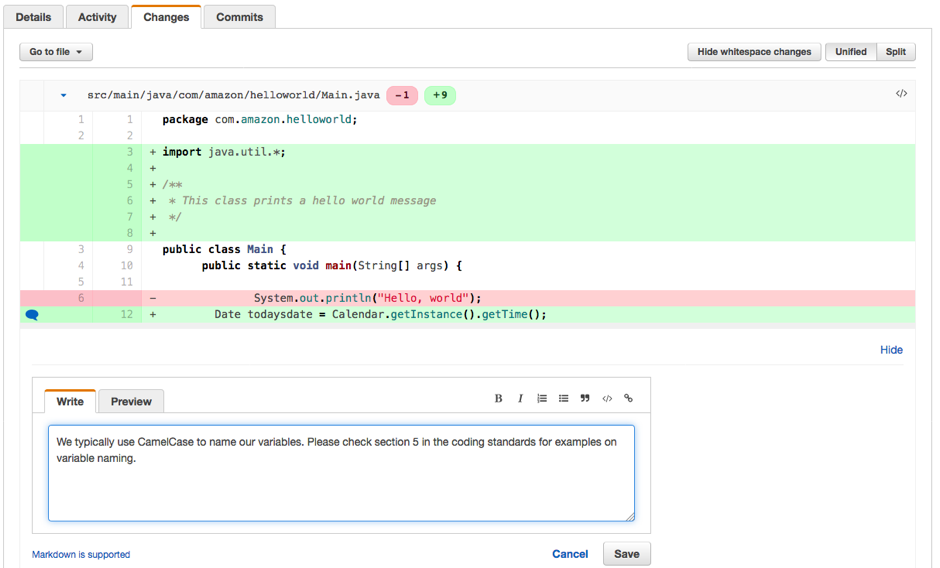
Task: Click new line number 3 of import
Action: click(129, 152)
